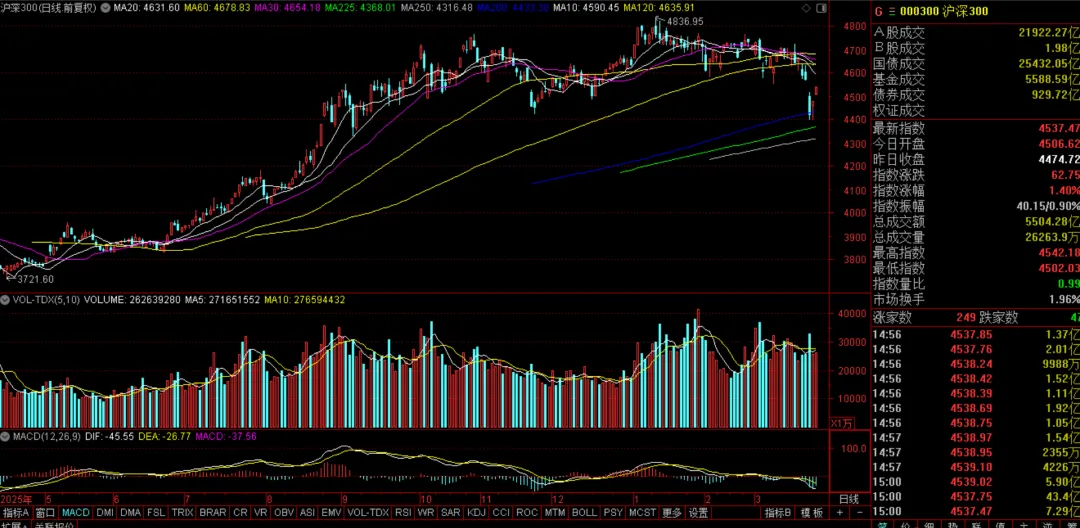
Task: Click the 日线 period label
Action: pyautogui.click(x=849, y=498)
